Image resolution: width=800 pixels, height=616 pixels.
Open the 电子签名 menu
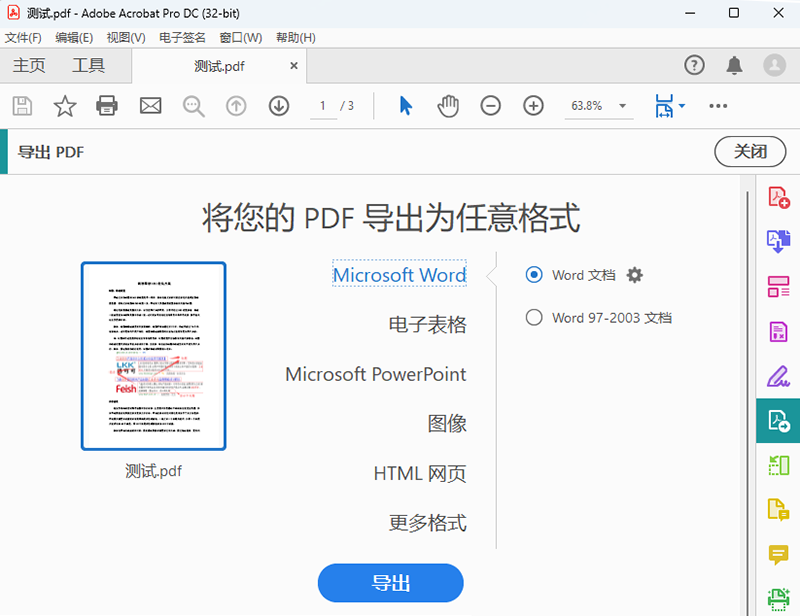(182, 38)
